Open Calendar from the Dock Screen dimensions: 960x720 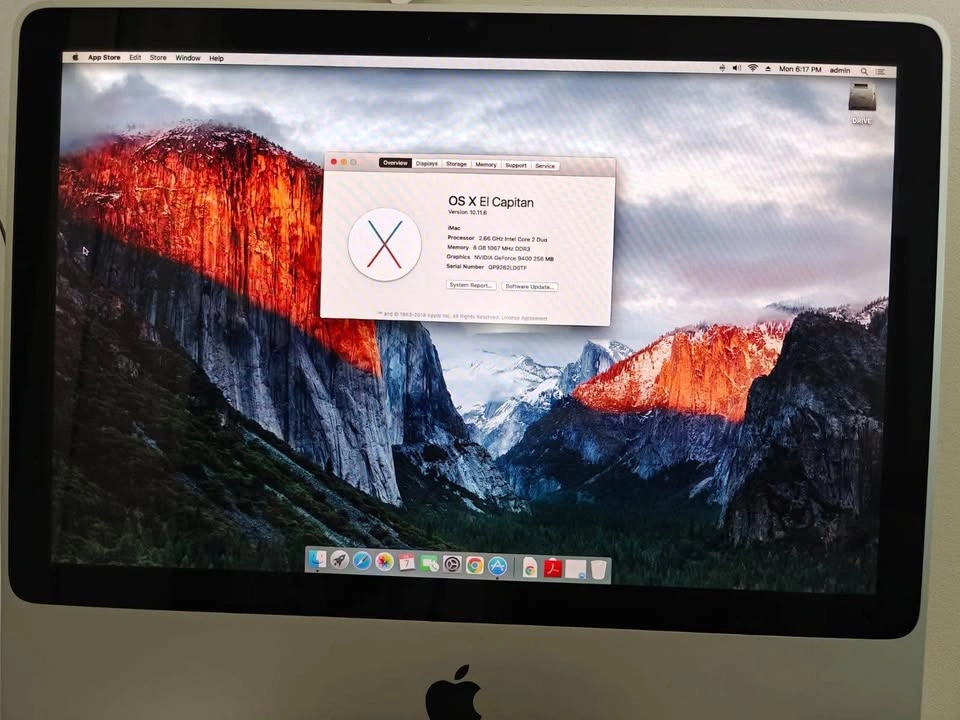[407, 563]
